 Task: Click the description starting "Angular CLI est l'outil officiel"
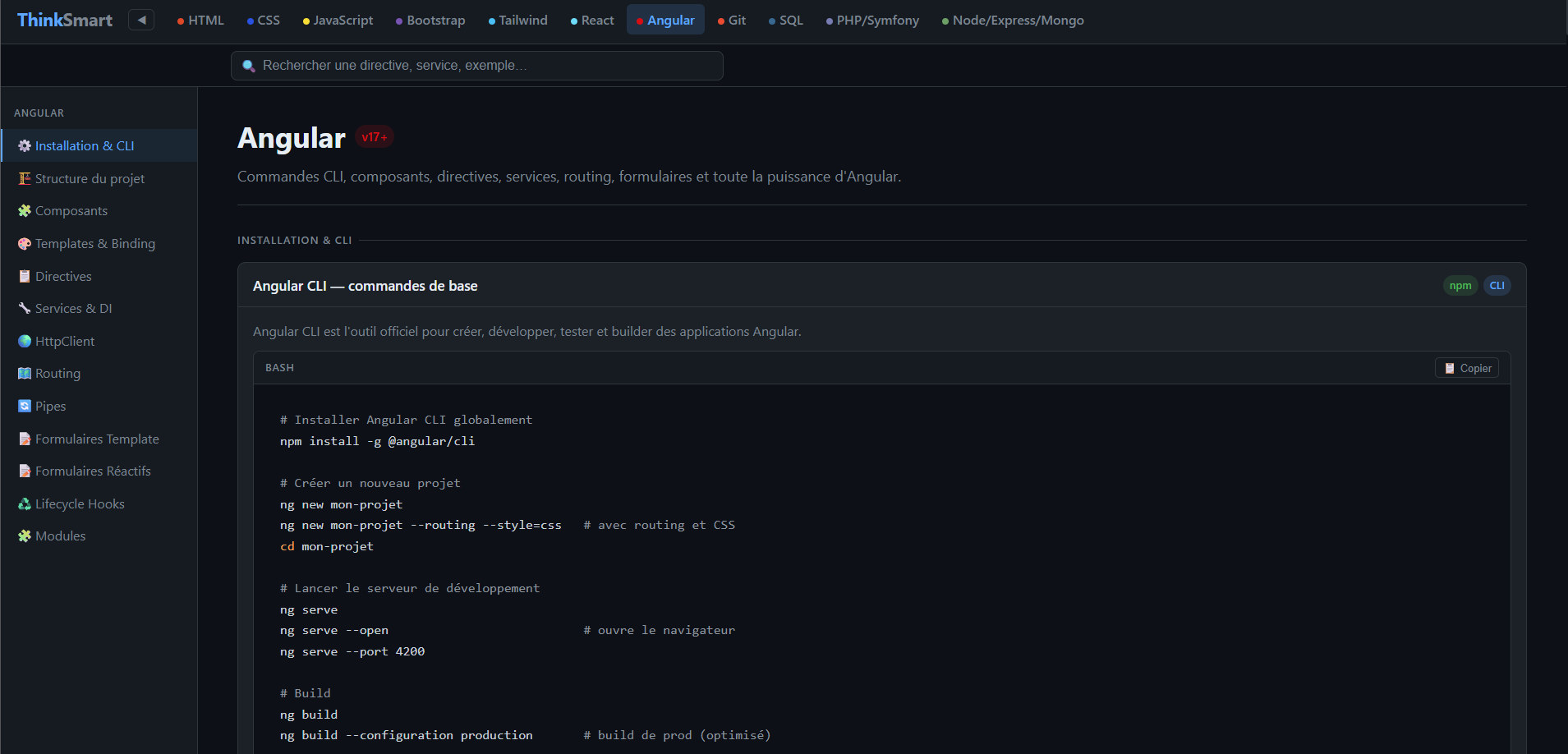click(x=527, y=332)
